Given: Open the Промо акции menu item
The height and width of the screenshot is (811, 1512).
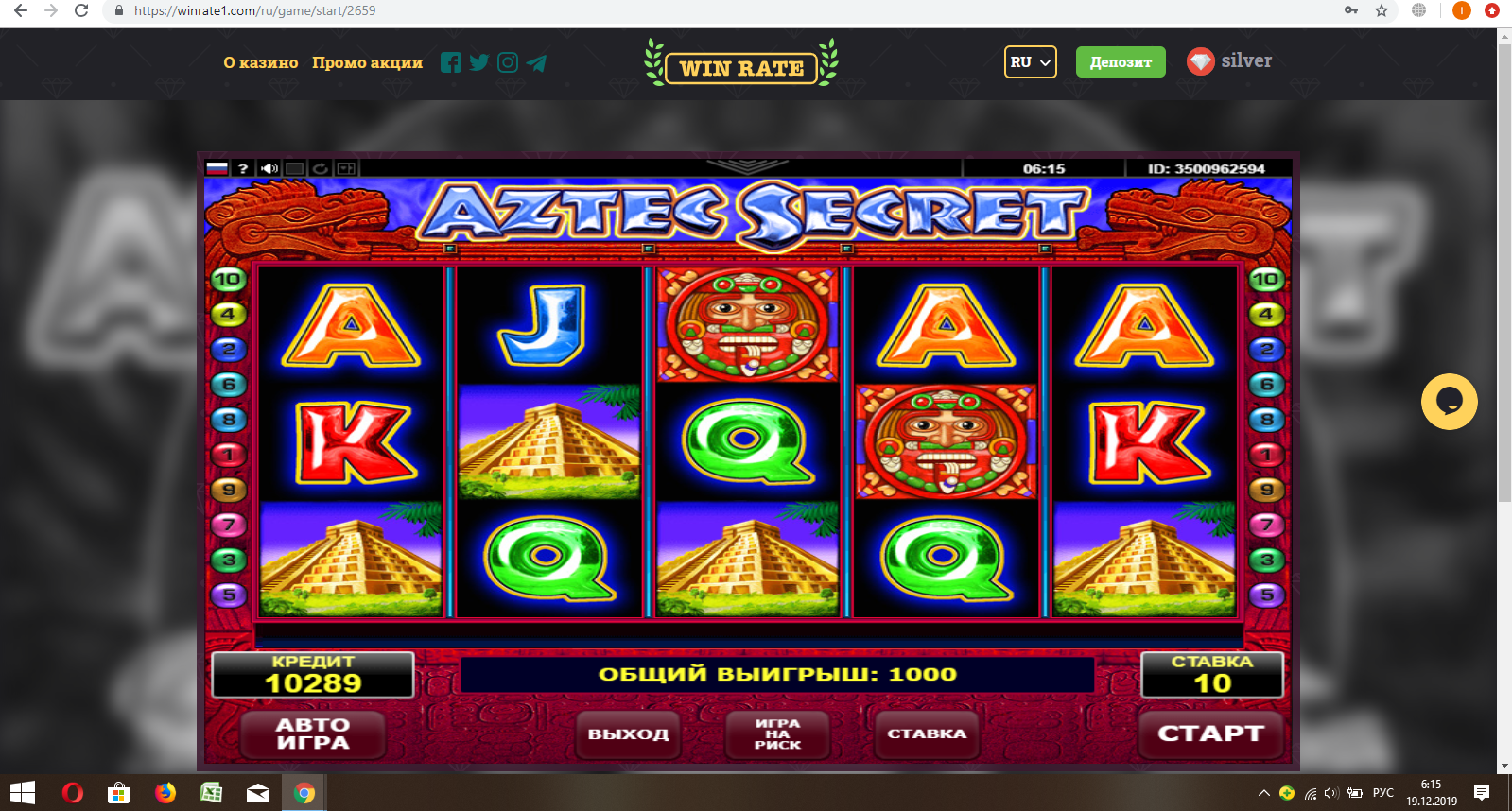Looking at the screenshot, I should [x=368, y=62].
